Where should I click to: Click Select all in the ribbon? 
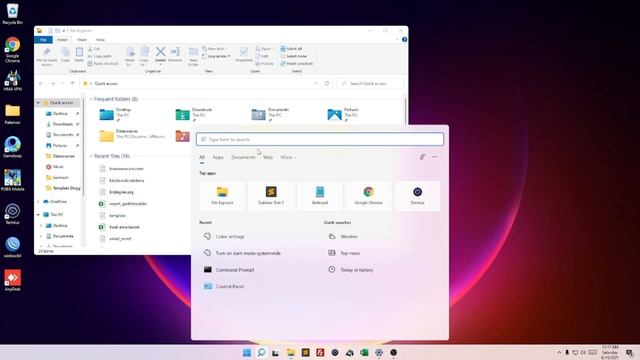pos(291,49)
